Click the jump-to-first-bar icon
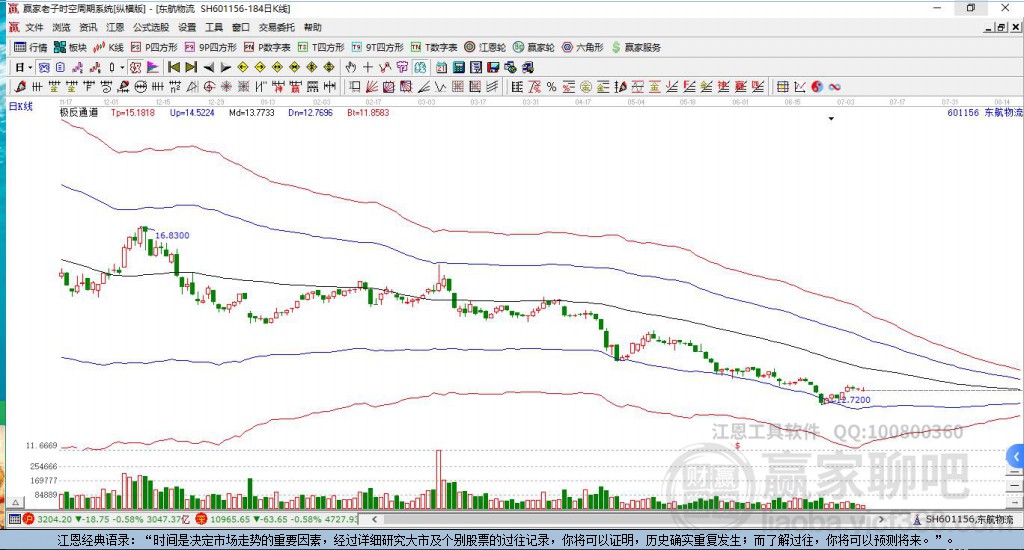This screenshot has width=1024, height=550. (x=174, y=67)
